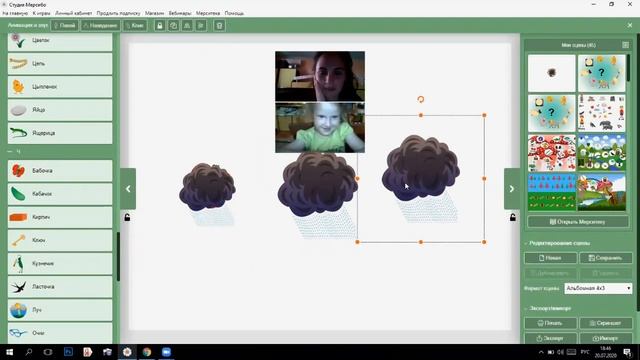
Task: Select the Цветок flower item
Action: (60, 41)
